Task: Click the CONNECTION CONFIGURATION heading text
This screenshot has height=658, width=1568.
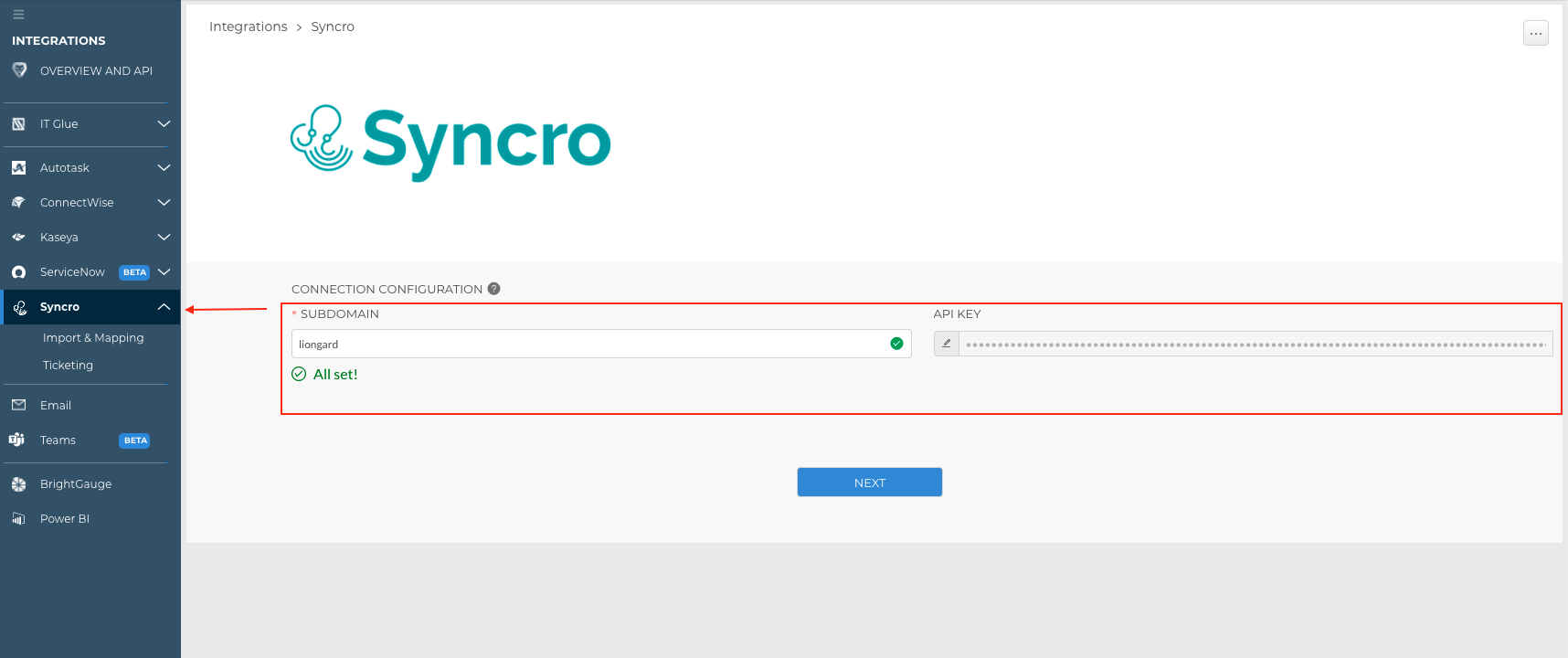Action: [387, 289]
